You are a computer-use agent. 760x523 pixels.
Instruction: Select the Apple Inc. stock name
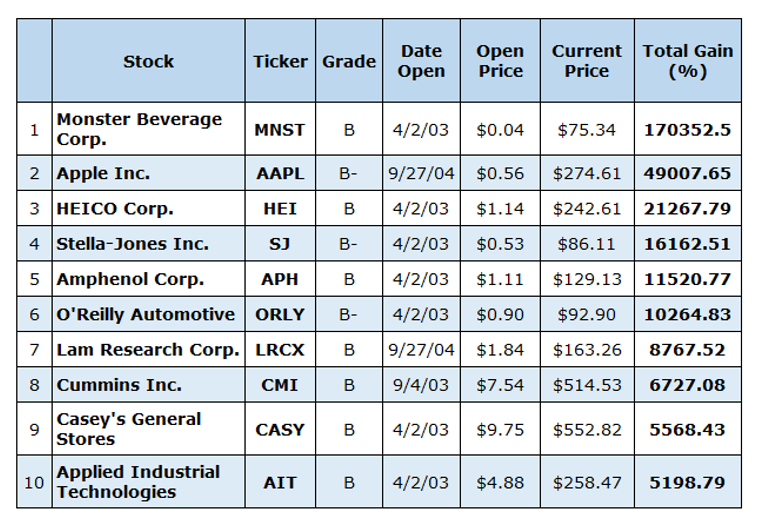click(103, 173)
